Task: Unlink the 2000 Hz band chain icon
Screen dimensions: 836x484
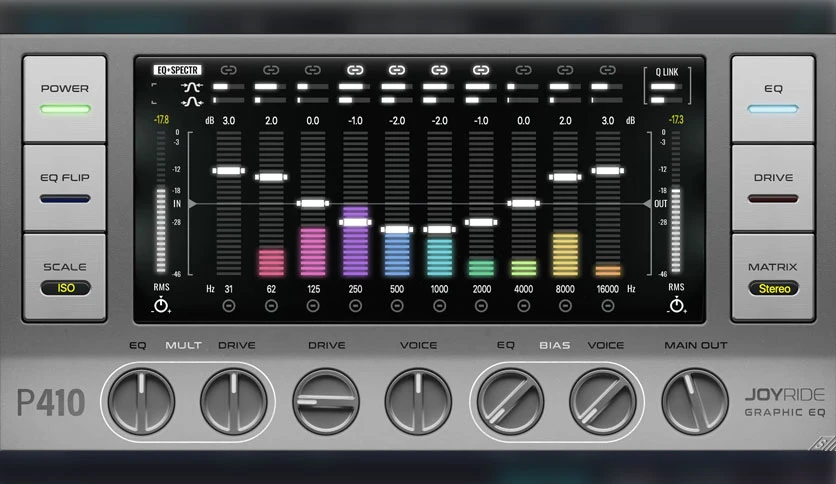Action: click(481, 70)
